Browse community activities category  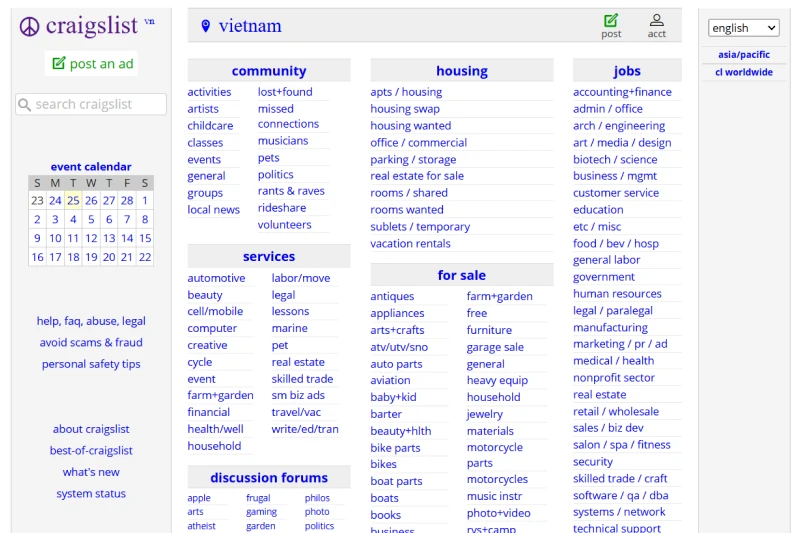tap(209, 92)
